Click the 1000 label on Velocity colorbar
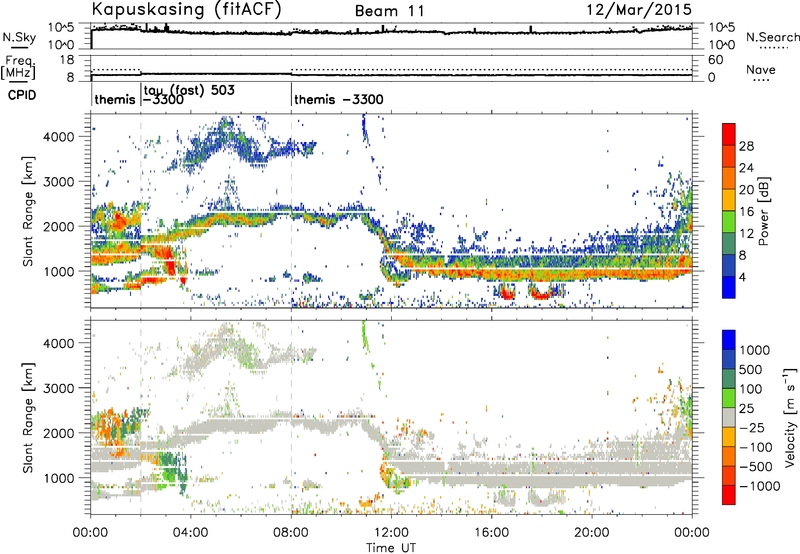800x554 pixels. coord(754,350)
